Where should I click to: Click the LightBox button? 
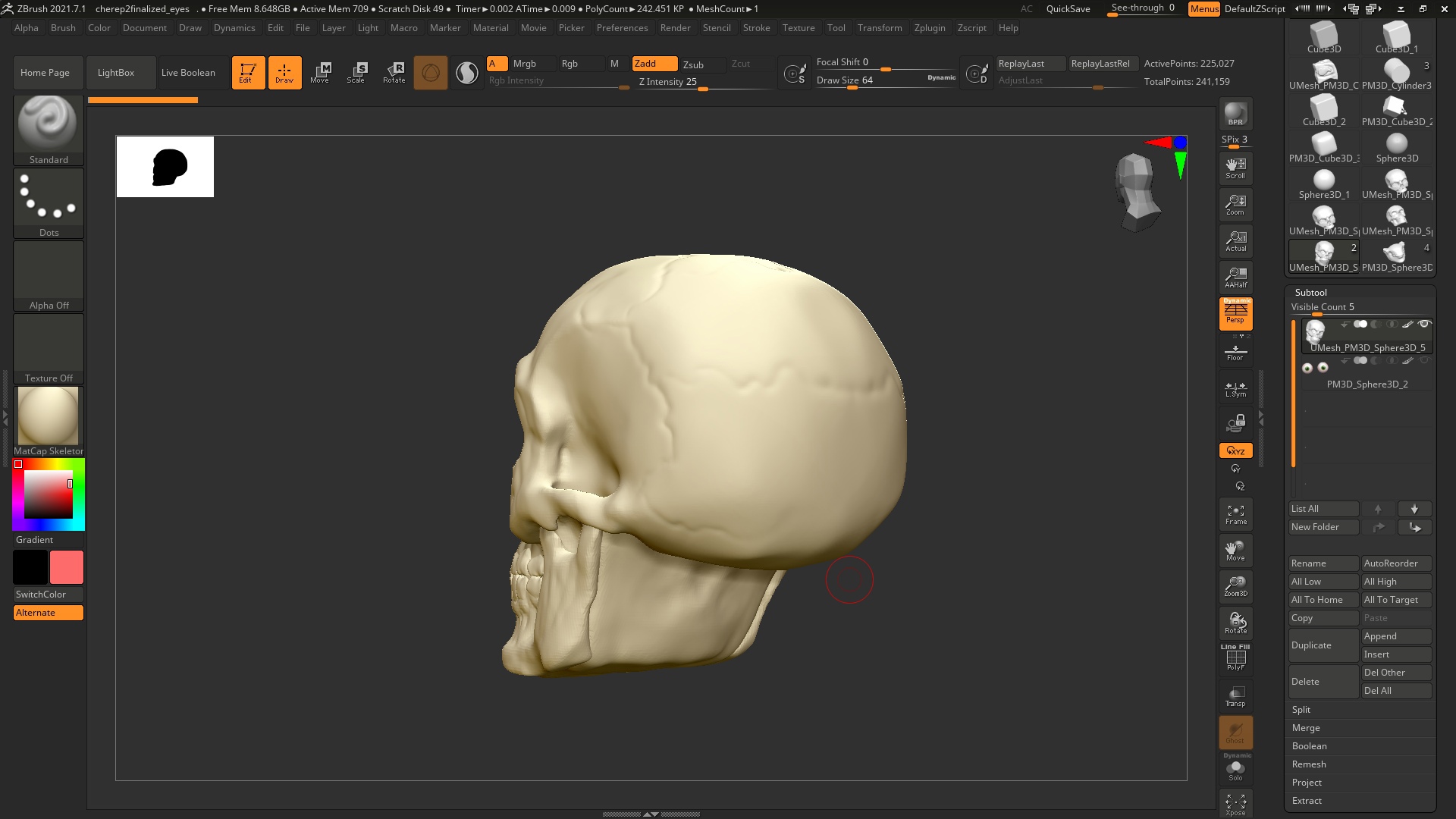pyautogui.click(x=116, y=73)
